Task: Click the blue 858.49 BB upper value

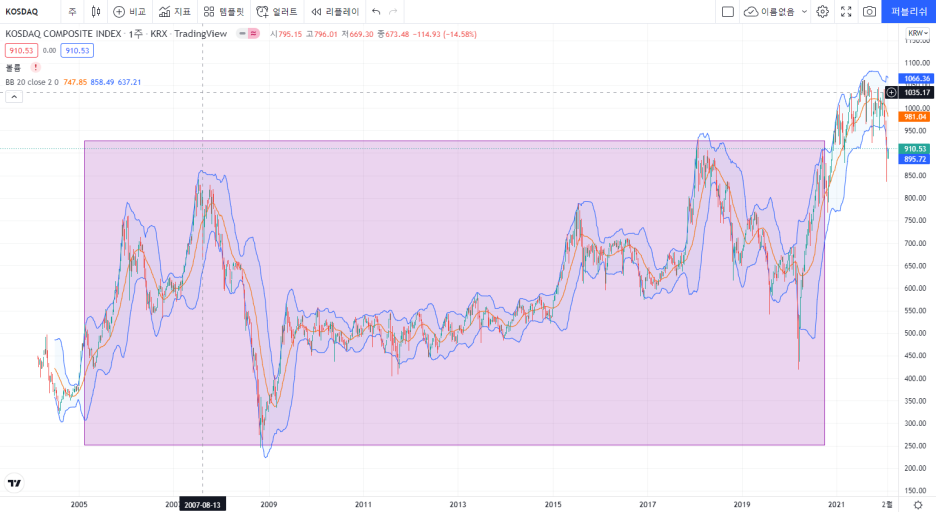Action: (x=102, y=82)
